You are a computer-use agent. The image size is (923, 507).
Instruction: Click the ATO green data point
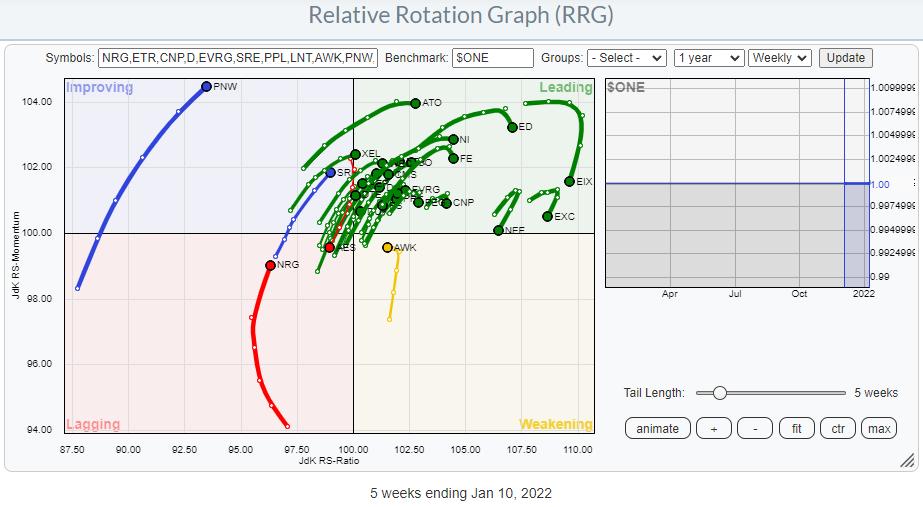coord(416,103)
